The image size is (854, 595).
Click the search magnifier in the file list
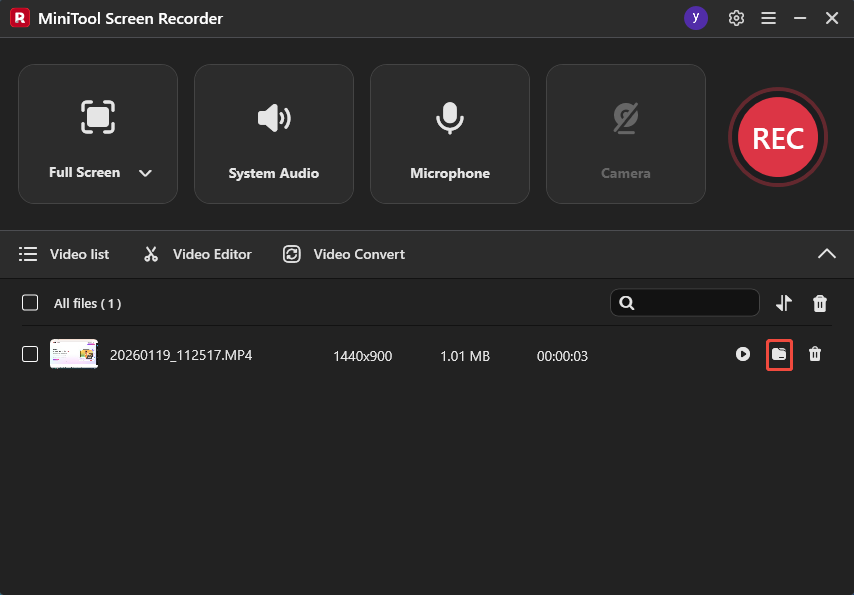(x=625, y=302)
